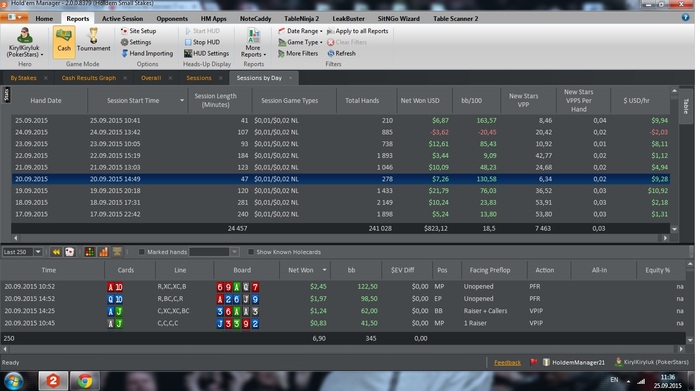Image resolution: width=700 pixels, height=391 pixels.
Task: Open the Windows Start menu
Action: point(13,381)
